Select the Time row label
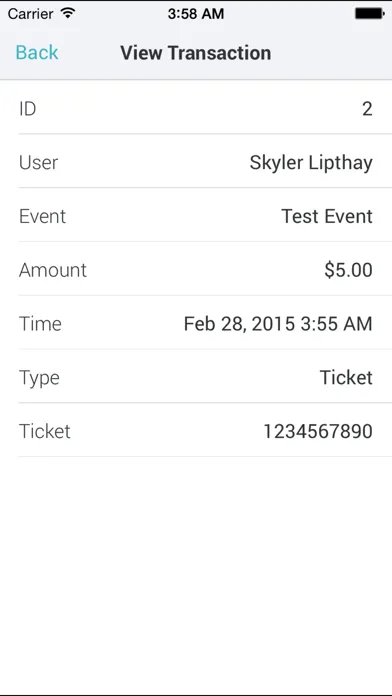This screenshot has width=392, height=696. tap(40, 324)
